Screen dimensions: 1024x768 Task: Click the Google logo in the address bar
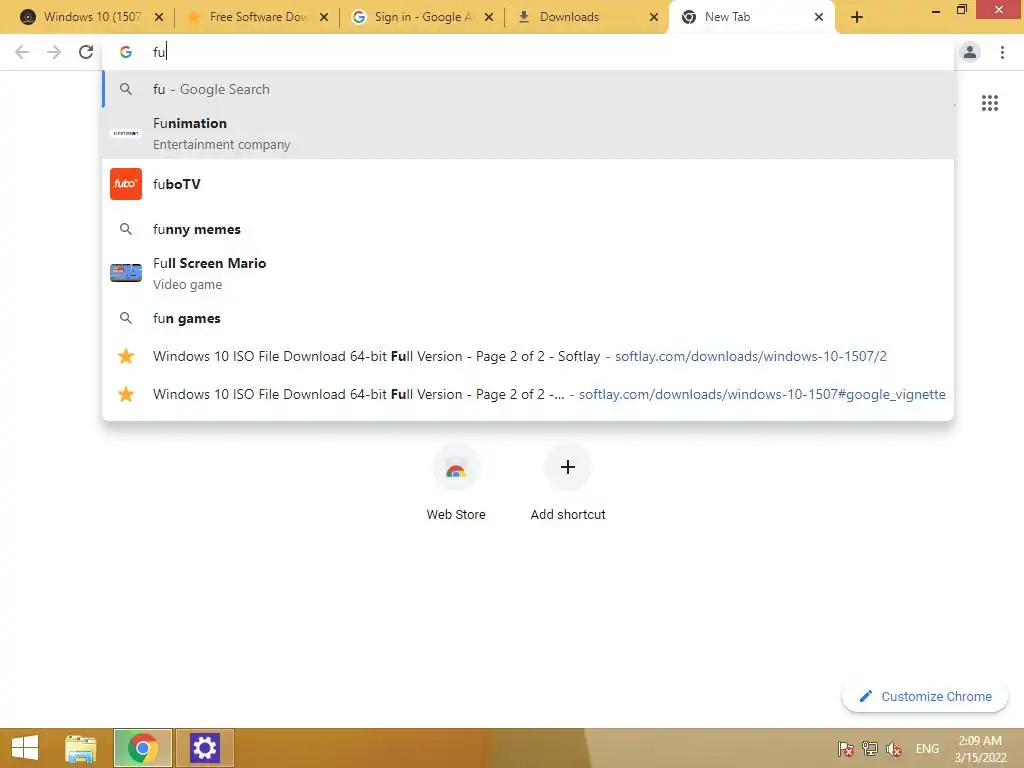pyautogui.click(x=125, y=52)
